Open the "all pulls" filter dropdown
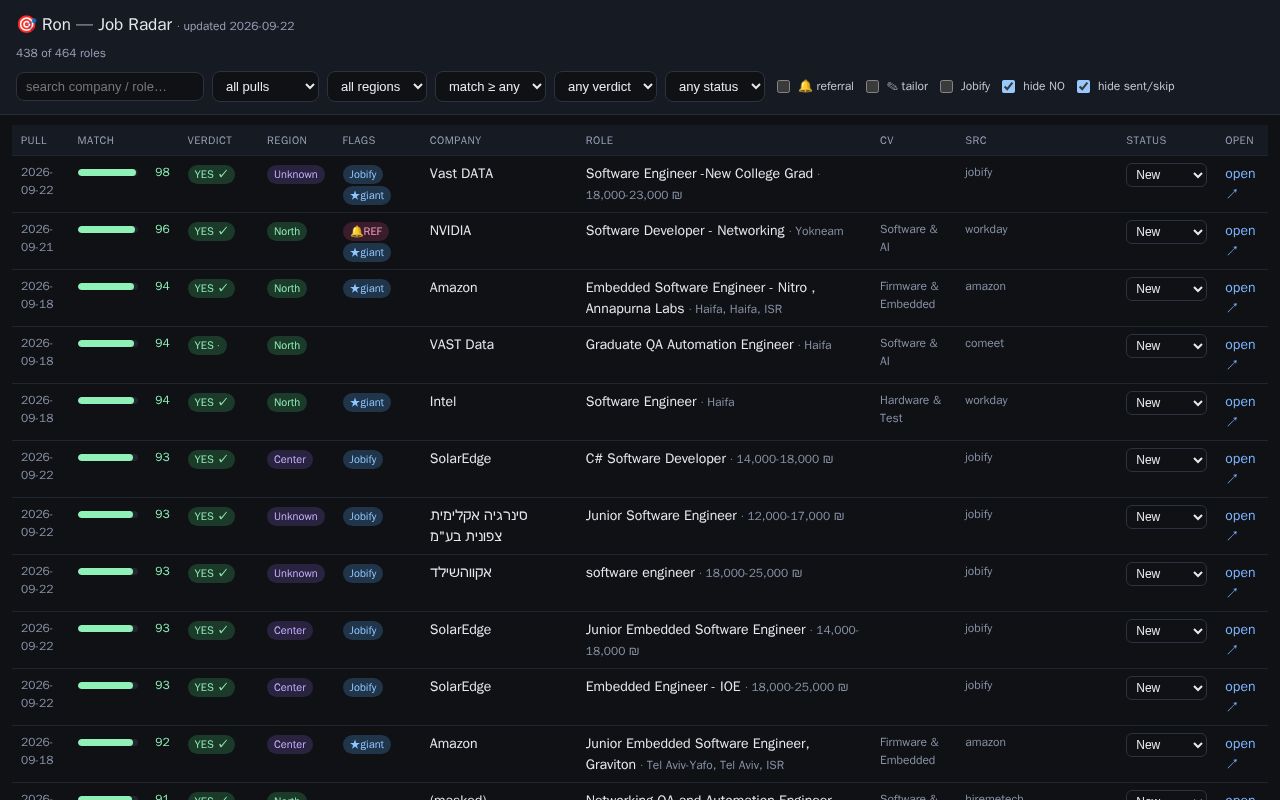 coord(265,87)
